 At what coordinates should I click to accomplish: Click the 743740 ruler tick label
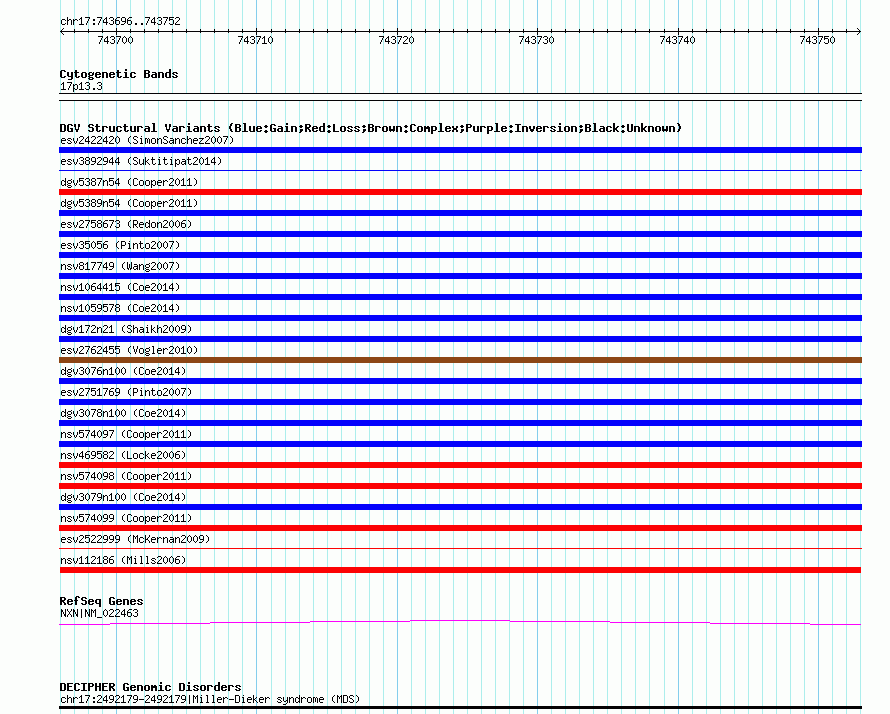point(677,40)
